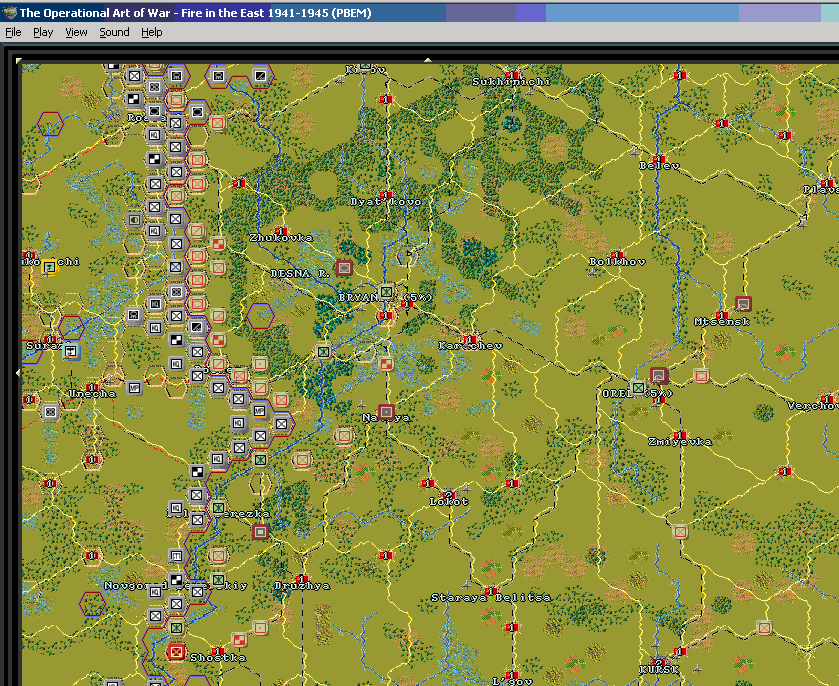Select the dark red unit stacked above Orel

tap(659, 375)
